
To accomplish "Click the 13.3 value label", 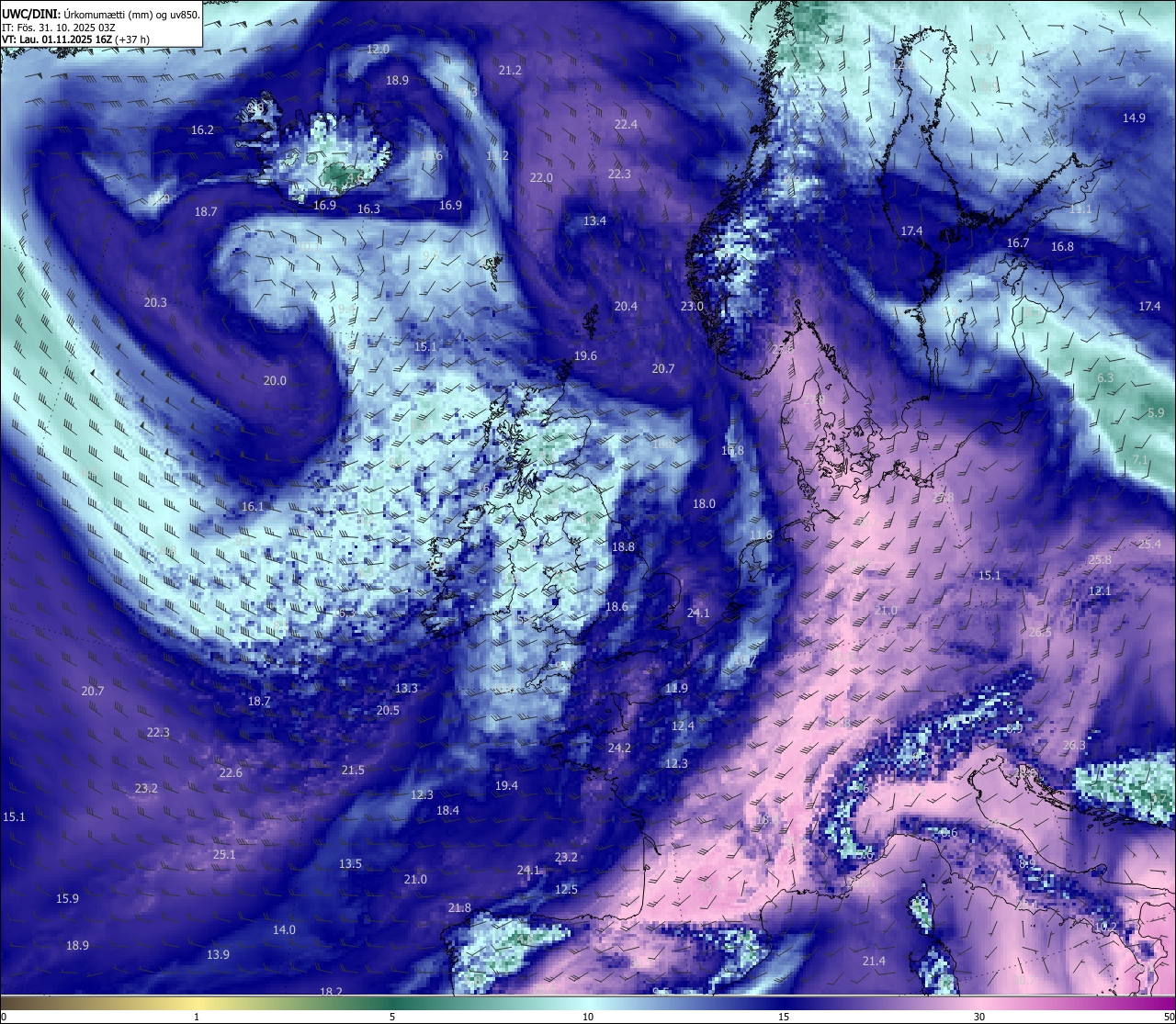I will pos(406,688).
